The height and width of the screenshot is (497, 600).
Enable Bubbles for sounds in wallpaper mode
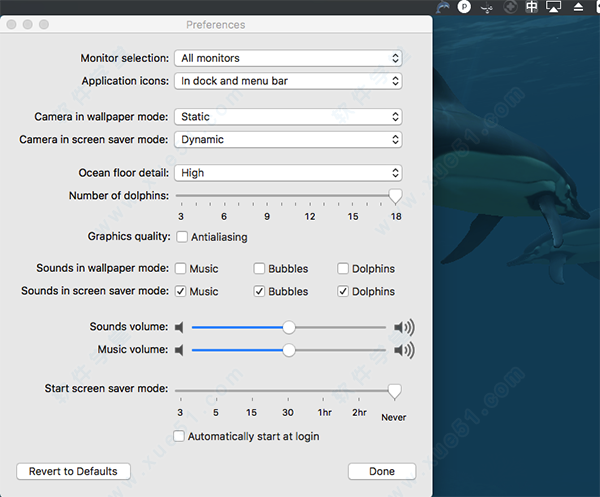(x=259, y=269)
